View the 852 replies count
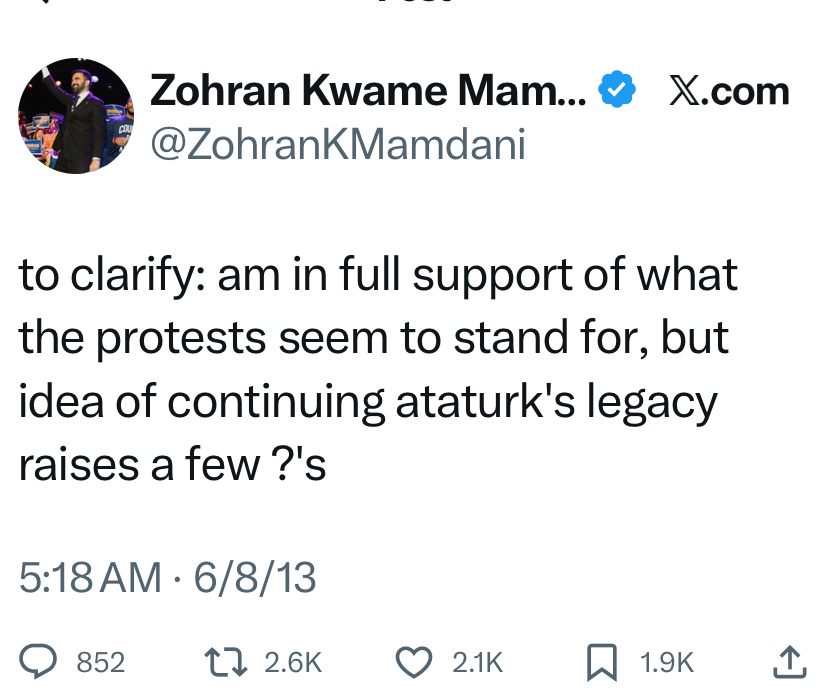Image resolution: width=828 pixels, height=690 pixels. click(101, 662)
